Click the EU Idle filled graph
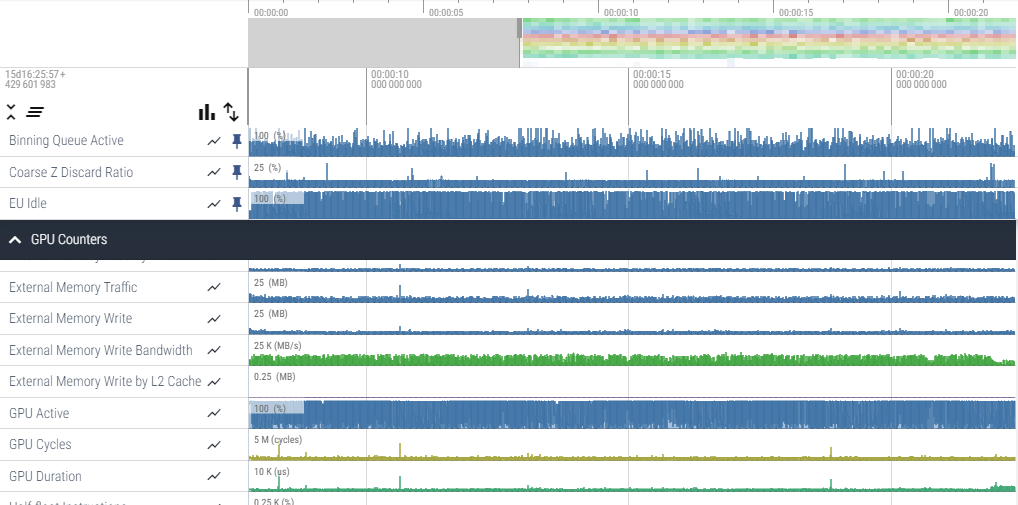Screen dimensions: 1018x505 [632, 204]
